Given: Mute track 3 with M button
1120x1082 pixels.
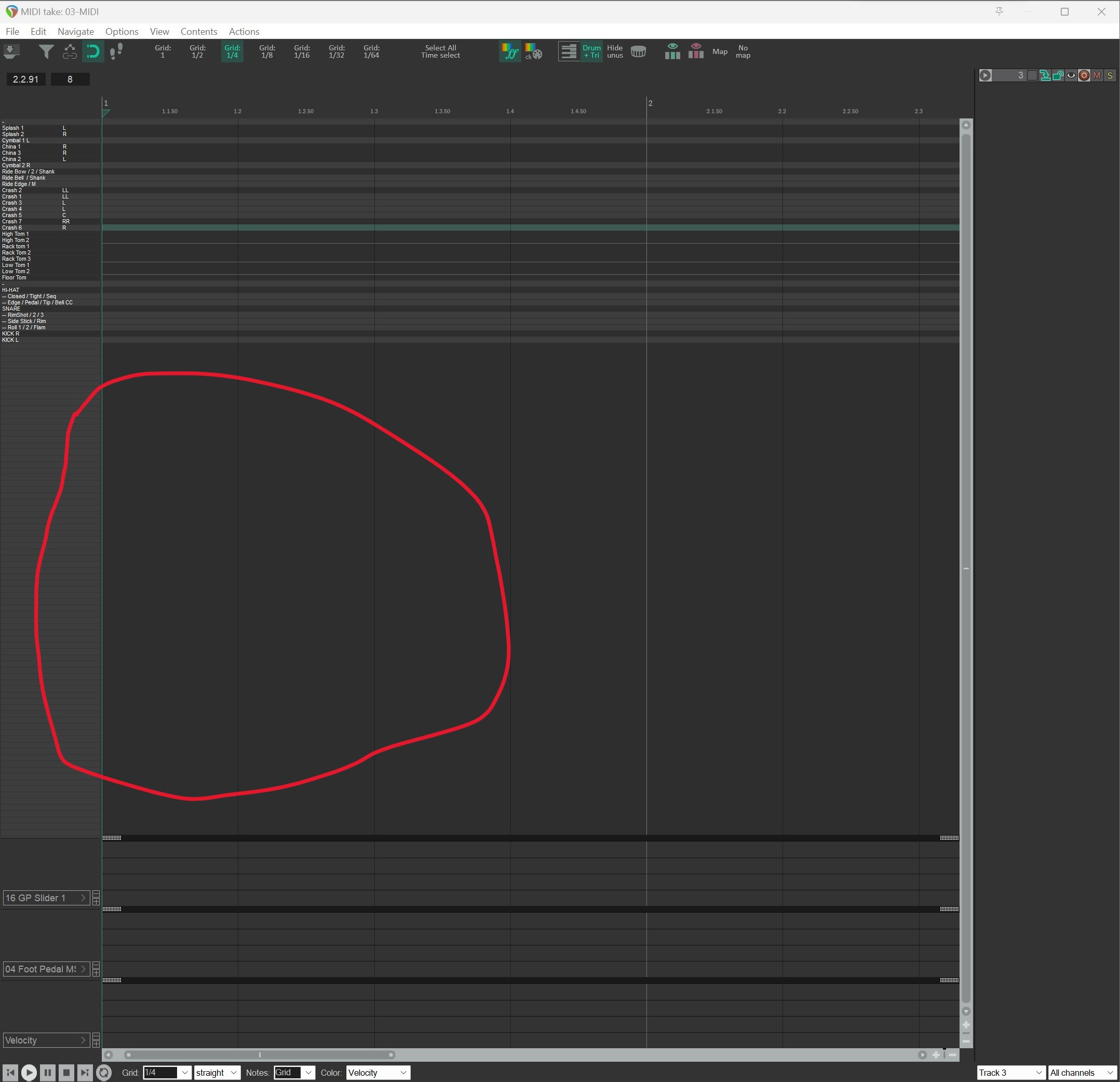Looking at the screenshot, I should (1097, 75).
